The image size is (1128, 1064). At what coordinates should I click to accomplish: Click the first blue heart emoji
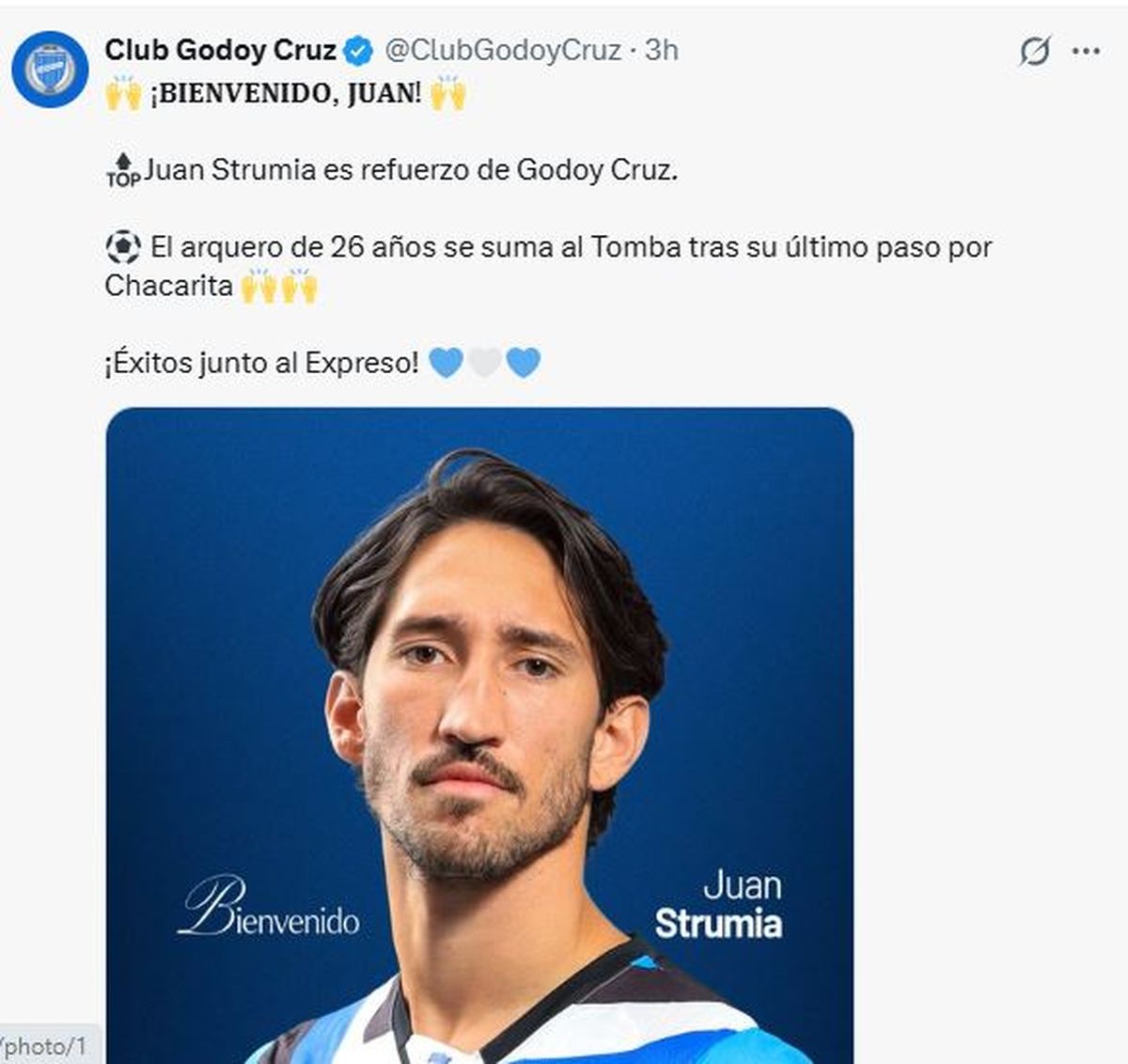[x=446, y=363]
